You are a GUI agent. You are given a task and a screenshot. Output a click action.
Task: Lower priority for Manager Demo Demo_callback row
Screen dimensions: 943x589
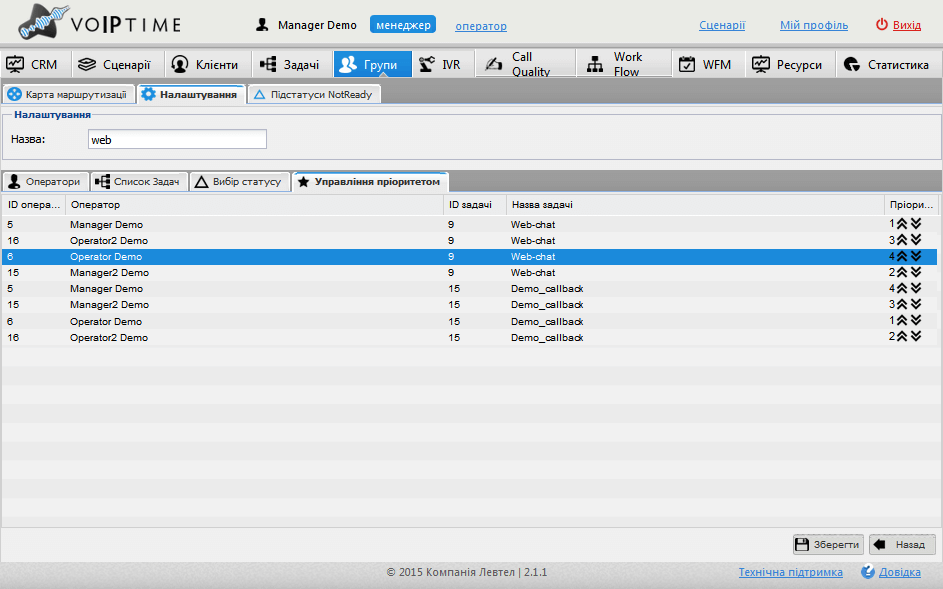pyautogui.click(x=916, y=288)
